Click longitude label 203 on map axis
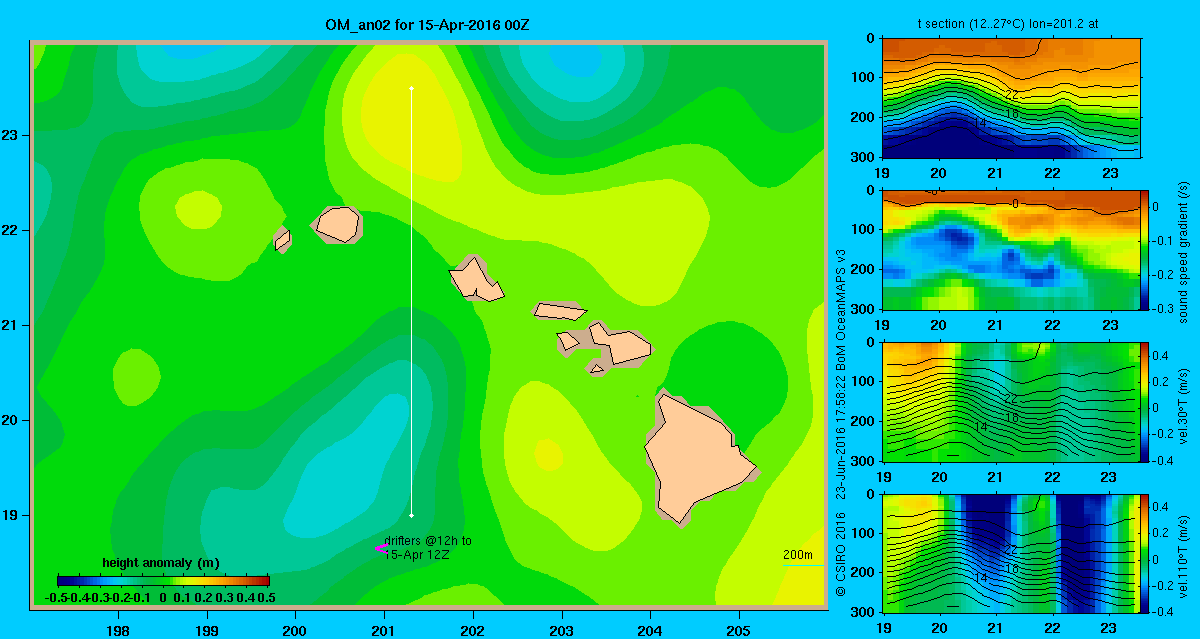 [561, 630]
